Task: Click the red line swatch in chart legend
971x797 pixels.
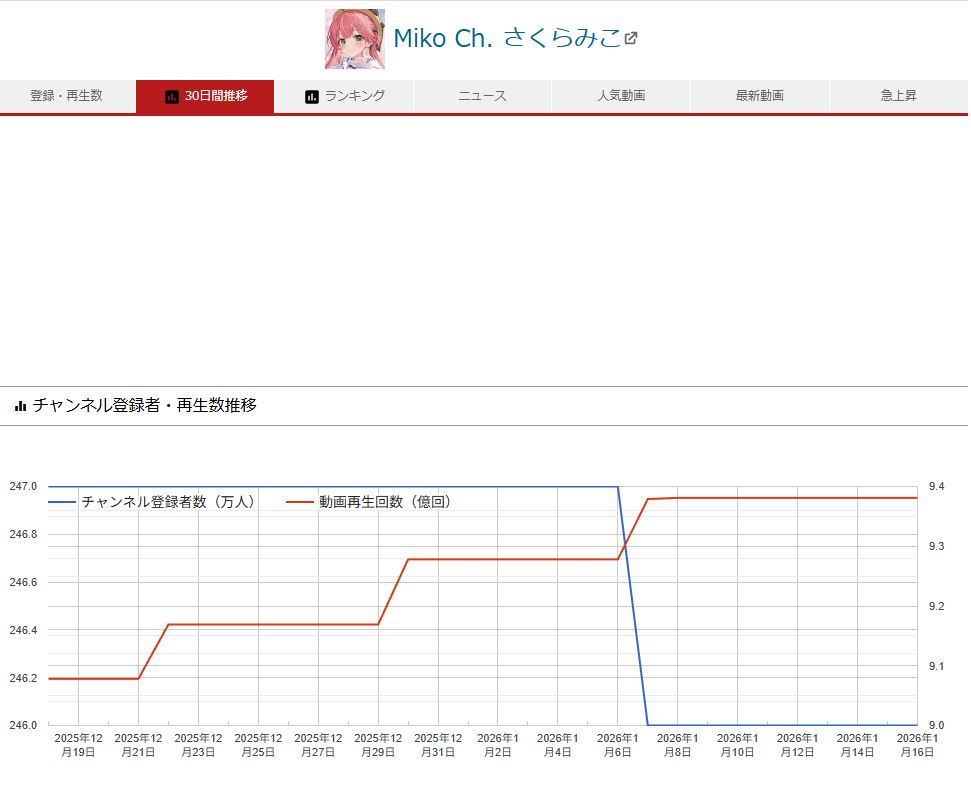Action: [299, 502]
